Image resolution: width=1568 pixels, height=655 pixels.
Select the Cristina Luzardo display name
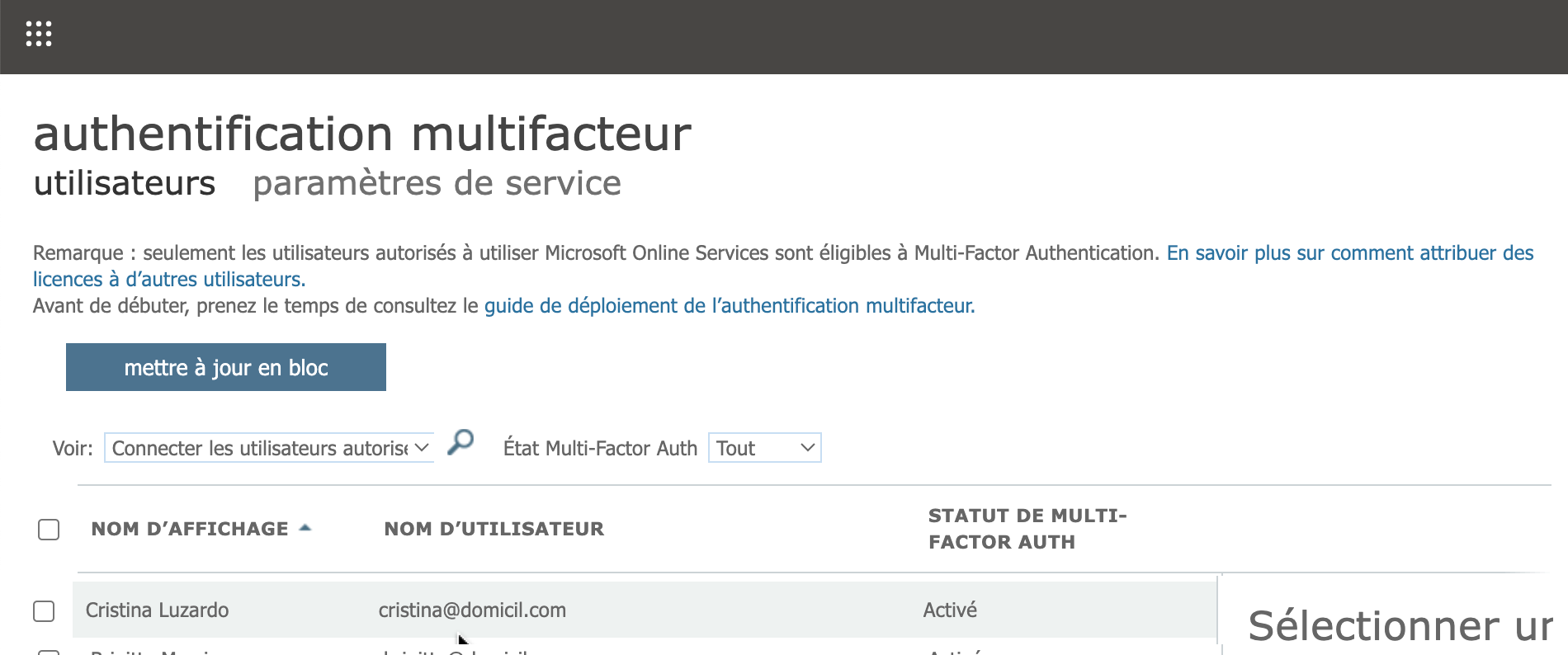(x=157, y=610)
